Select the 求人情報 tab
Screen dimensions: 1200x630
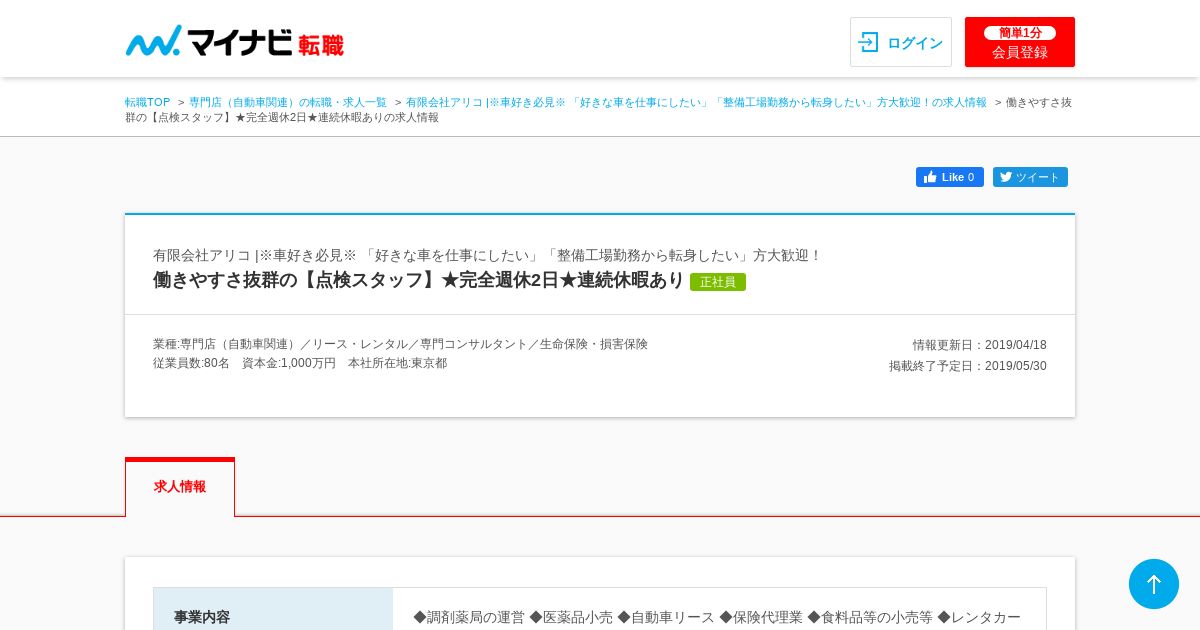(180, 487)
